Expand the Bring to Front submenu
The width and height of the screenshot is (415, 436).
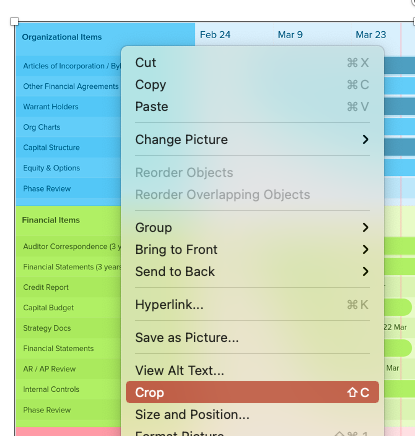point(252,250)
